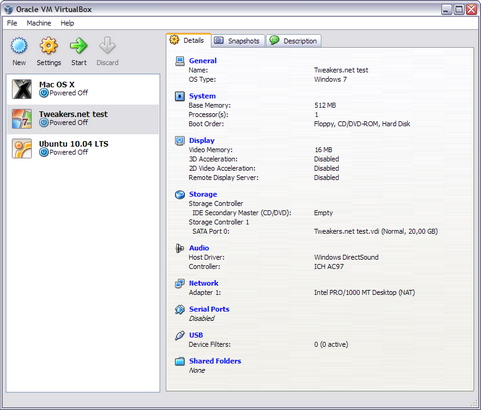Viewport: 481px width, 410px height.
Task: Click the Windows 7 icon for Tweakers.net test
Action: [x=22, y=119]
